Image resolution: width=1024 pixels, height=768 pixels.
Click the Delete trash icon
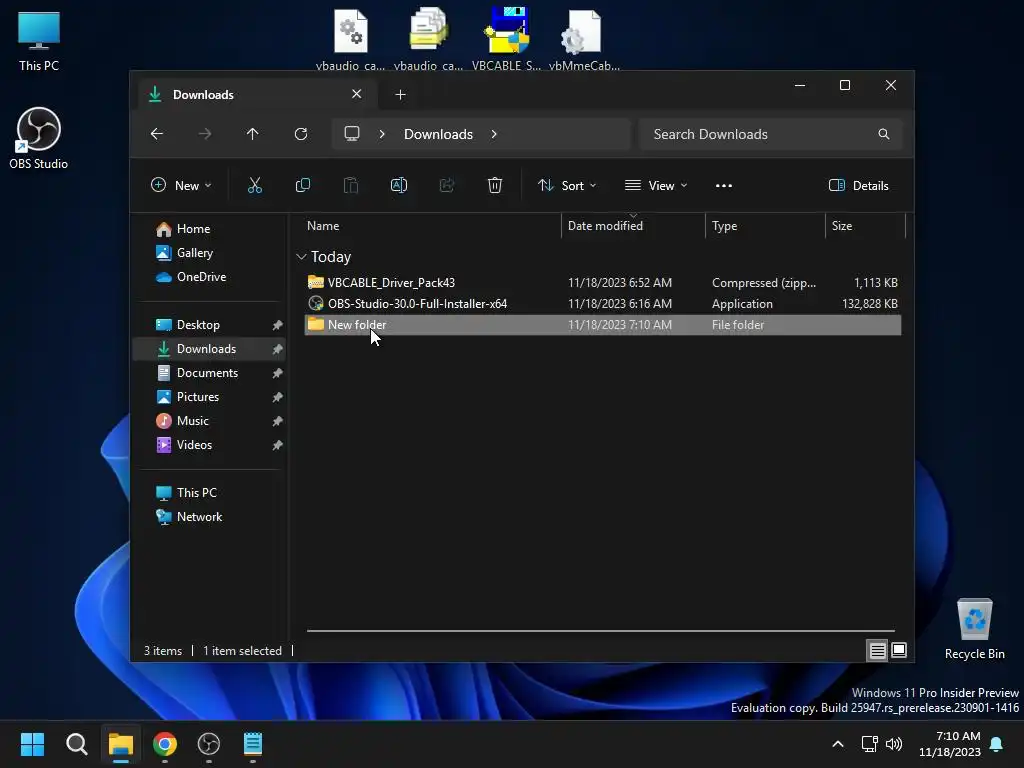(x=495, y=185)
